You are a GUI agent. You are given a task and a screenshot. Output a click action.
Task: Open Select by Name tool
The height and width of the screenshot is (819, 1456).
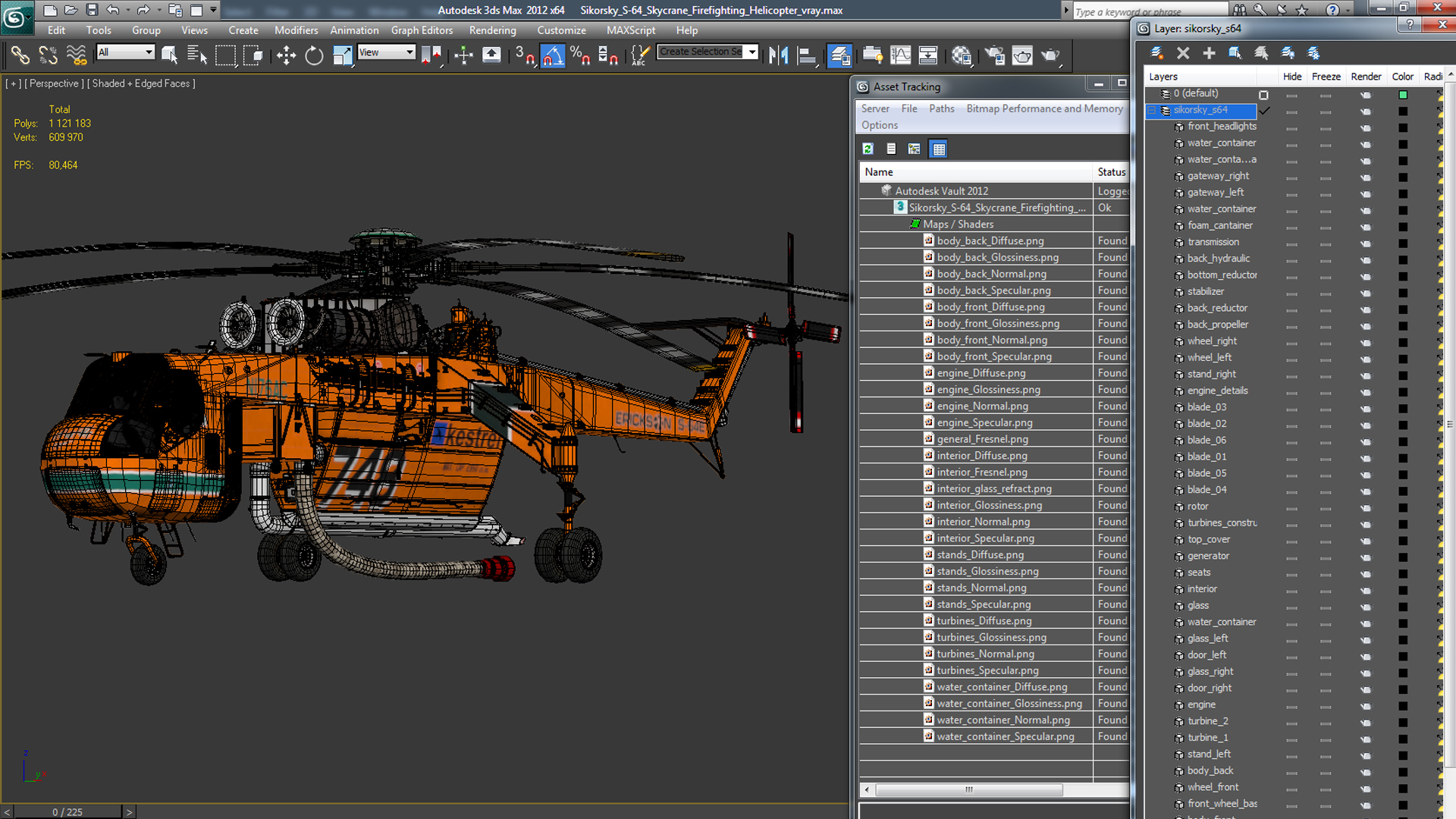197,55
